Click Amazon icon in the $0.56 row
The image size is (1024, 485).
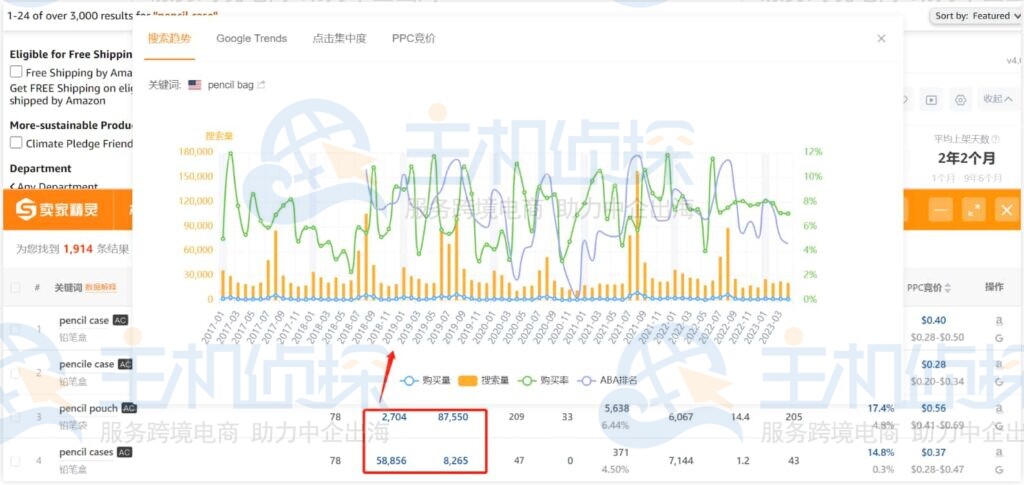coord(999,408)
